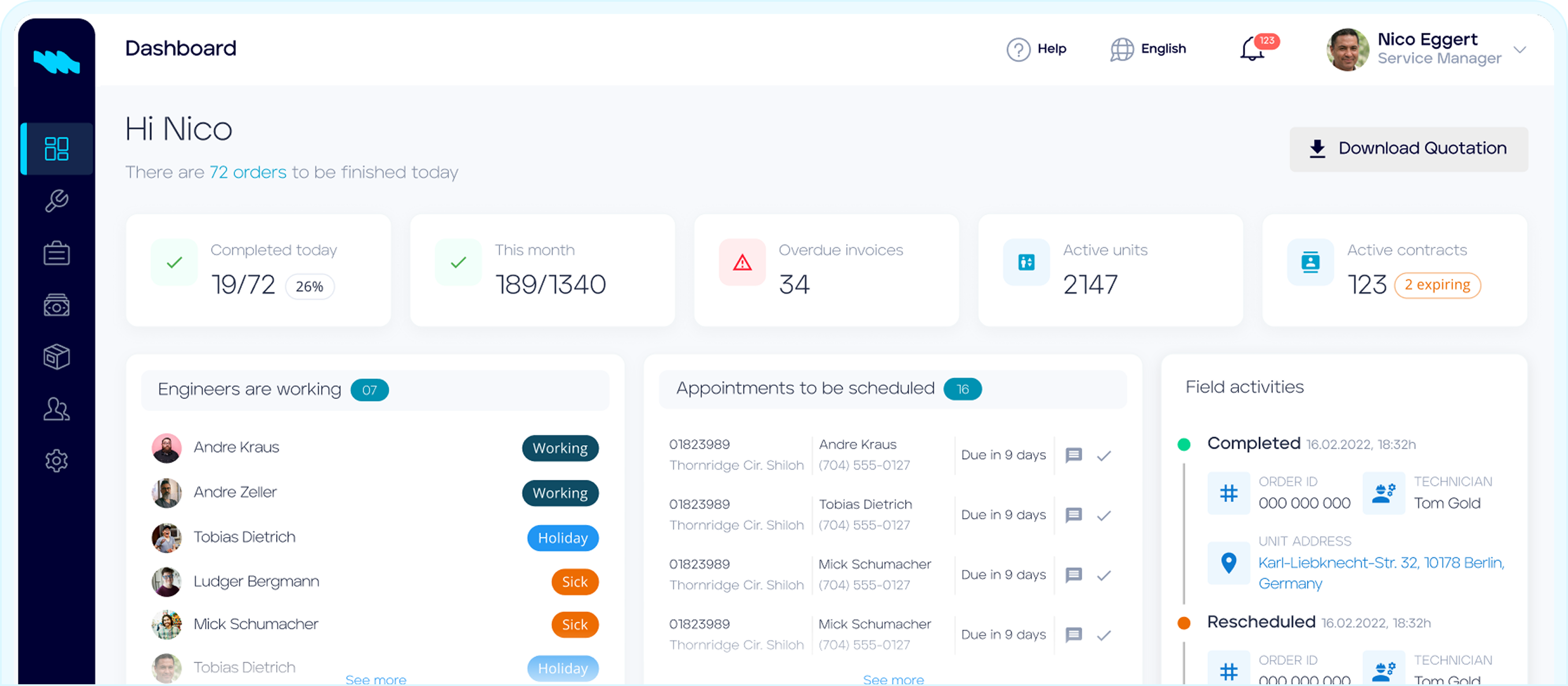
Task: Click the Active units elevator icon
Action: tap(1026, 262)
